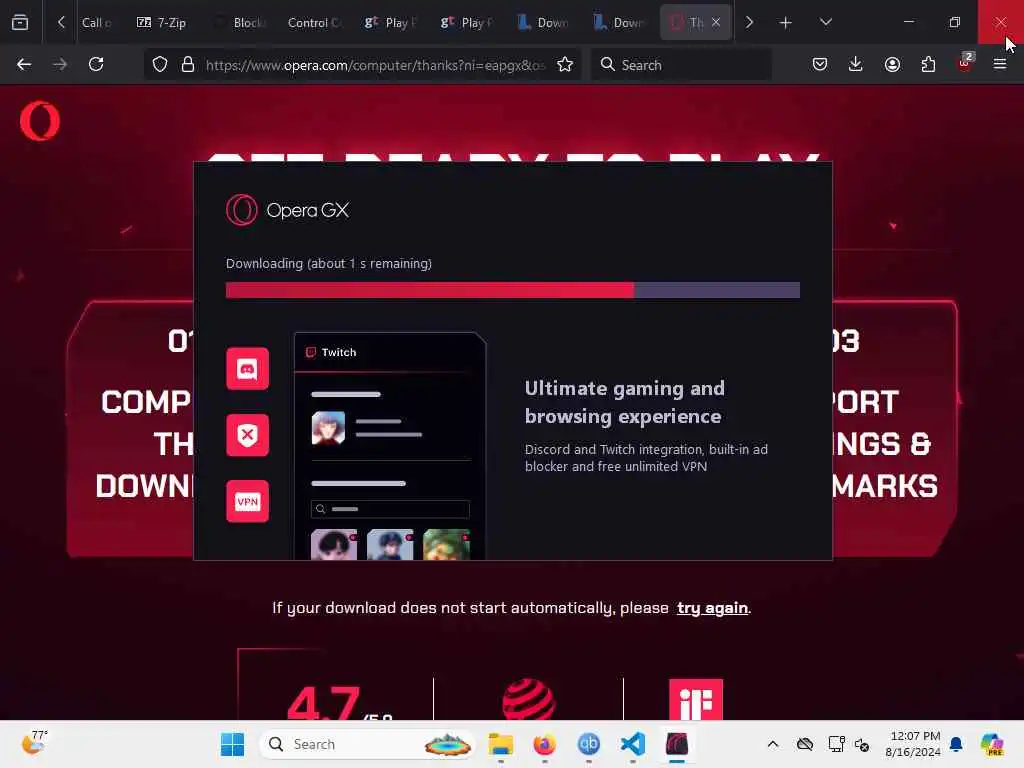
Task: Switch to the 7-Zip tab
Action: (x=162, y=23)
